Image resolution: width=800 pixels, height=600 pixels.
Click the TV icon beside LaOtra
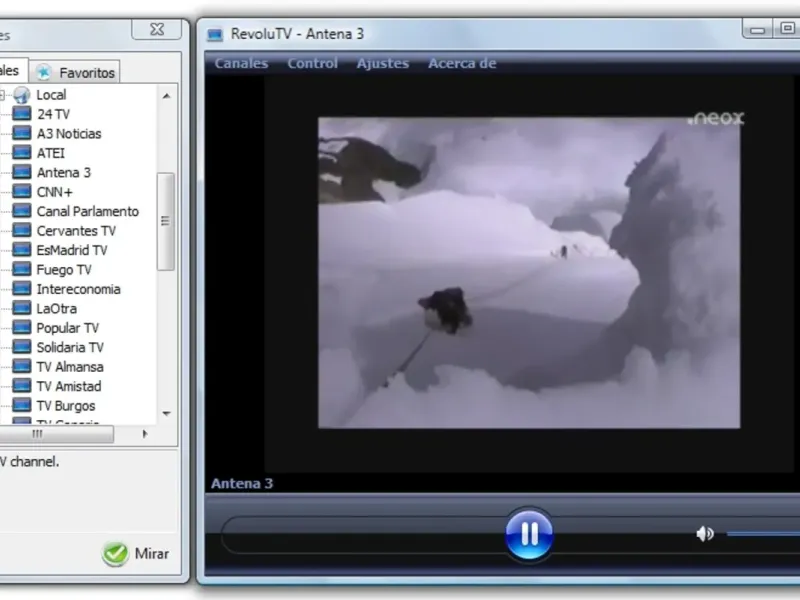click(21, 308)
